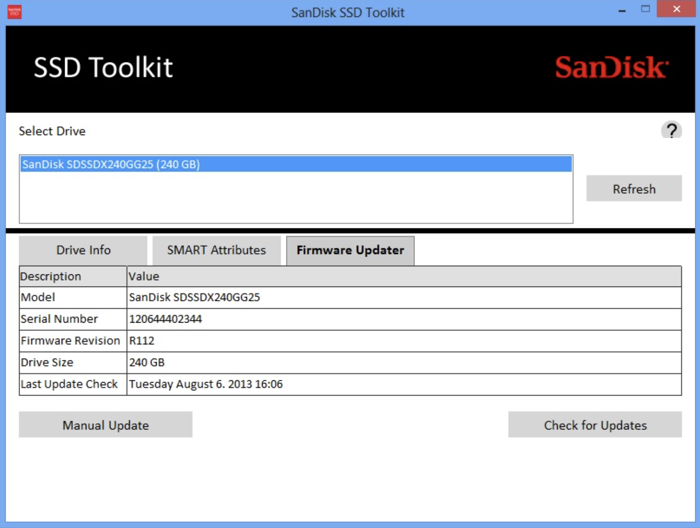Select the Model row value
The width and height of the screenshot is (700, 528).
[x=194, y=297]
